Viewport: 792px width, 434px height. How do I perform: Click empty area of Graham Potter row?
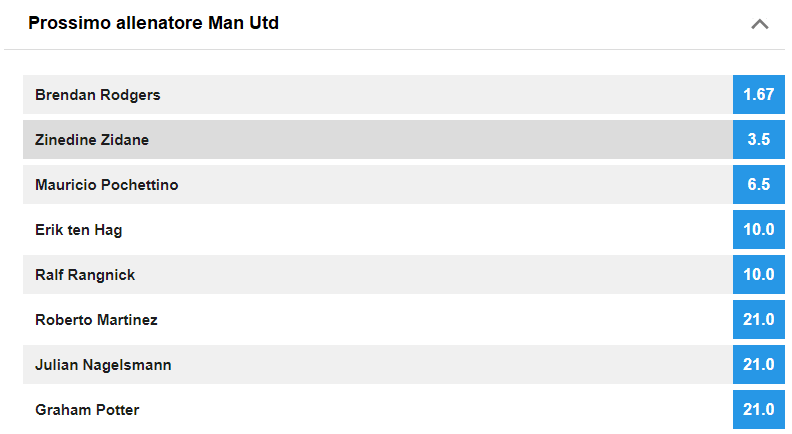click(434, 409)
